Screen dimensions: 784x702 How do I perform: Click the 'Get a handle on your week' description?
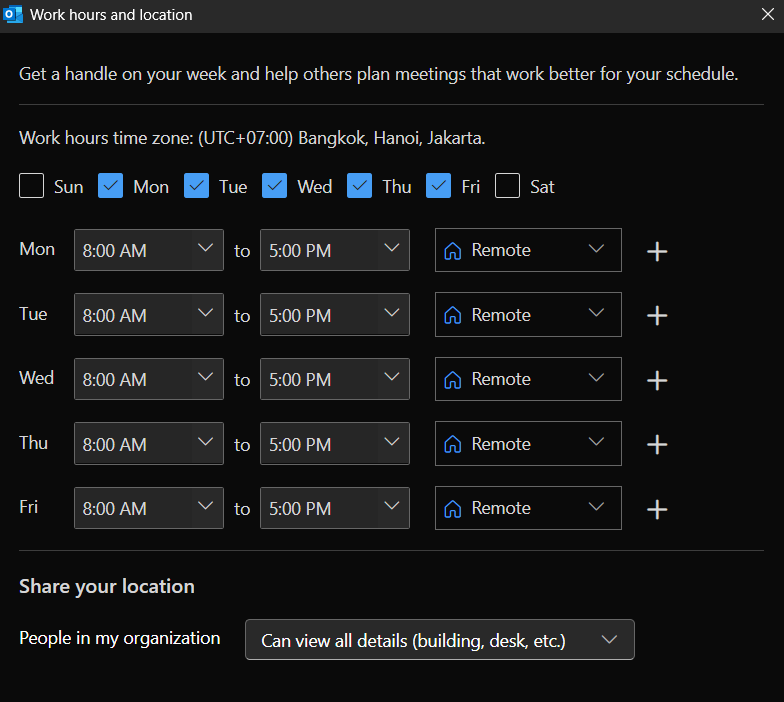378,74
